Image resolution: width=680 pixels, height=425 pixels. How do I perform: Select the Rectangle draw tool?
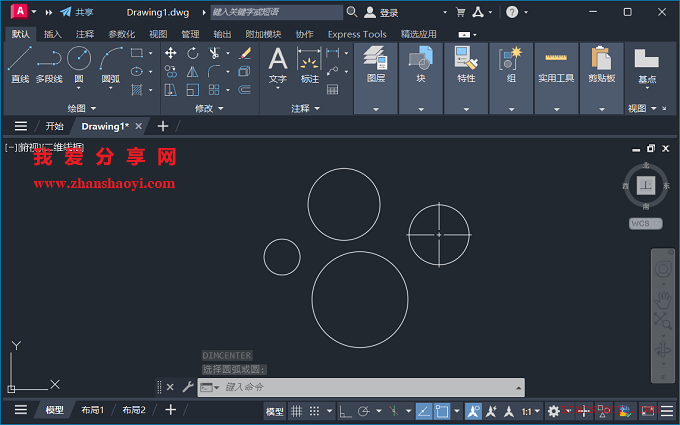(137, 53)
